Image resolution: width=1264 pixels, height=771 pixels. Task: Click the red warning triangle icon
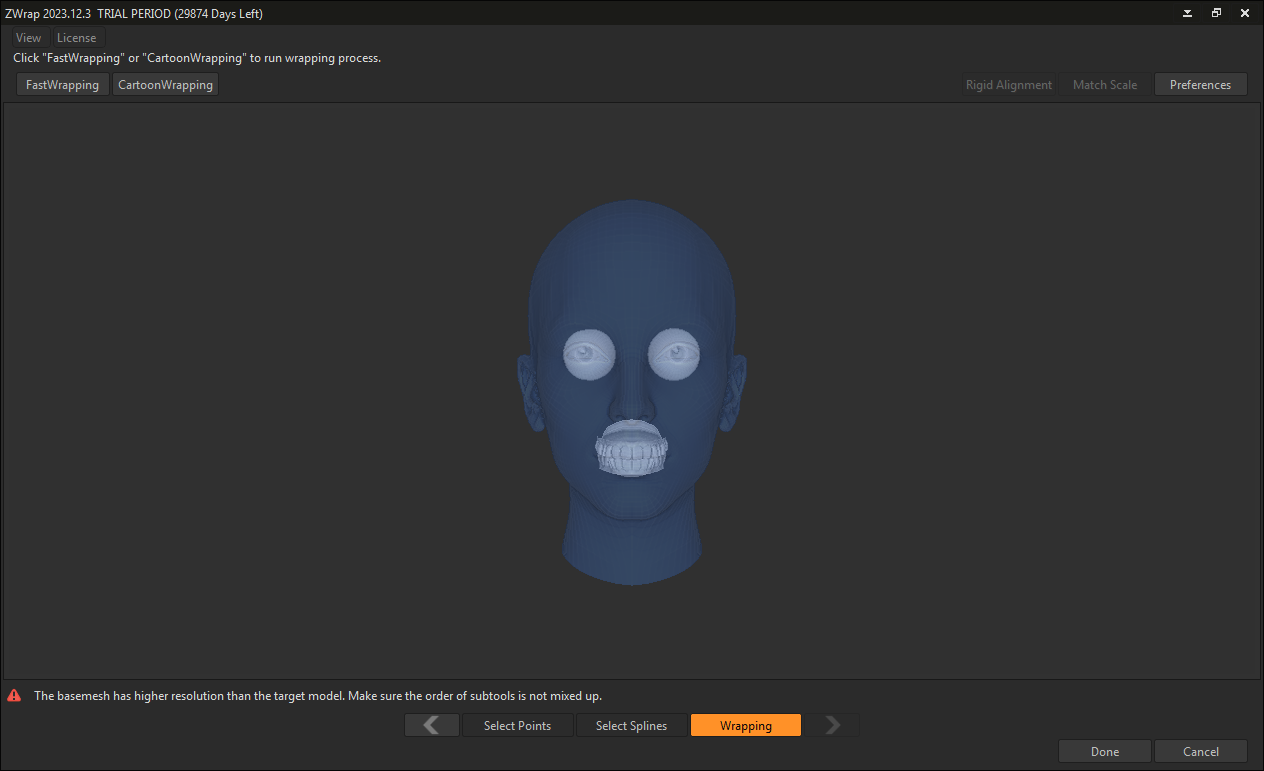pyautogui.click(x=14, y=695)
